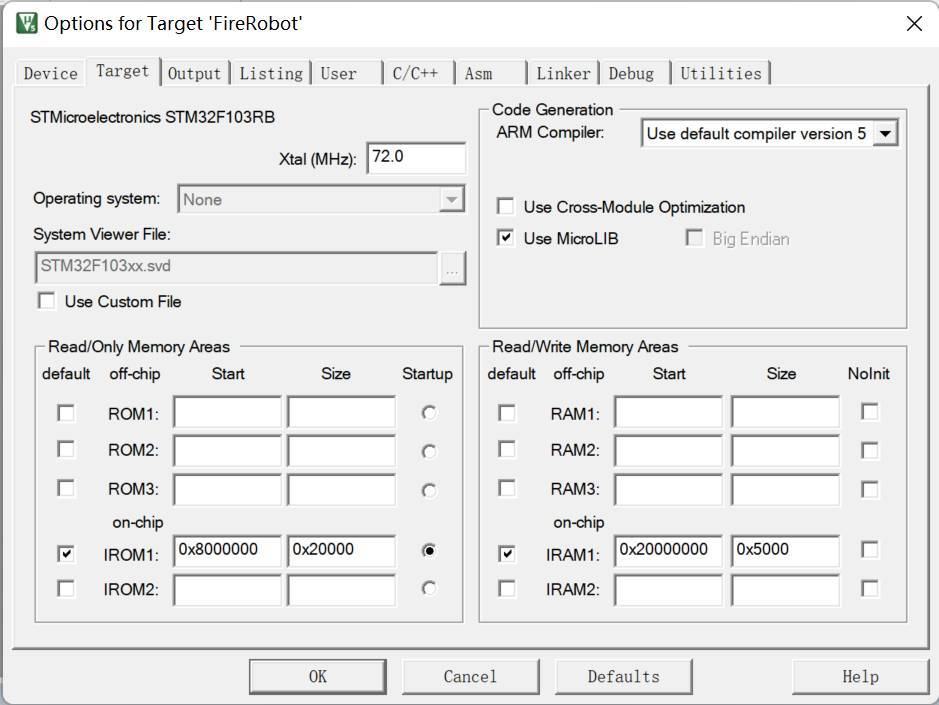Viewport: 939px width, 705px height.
Task: Close the Options for Target dialog
Action: point(914,23)
